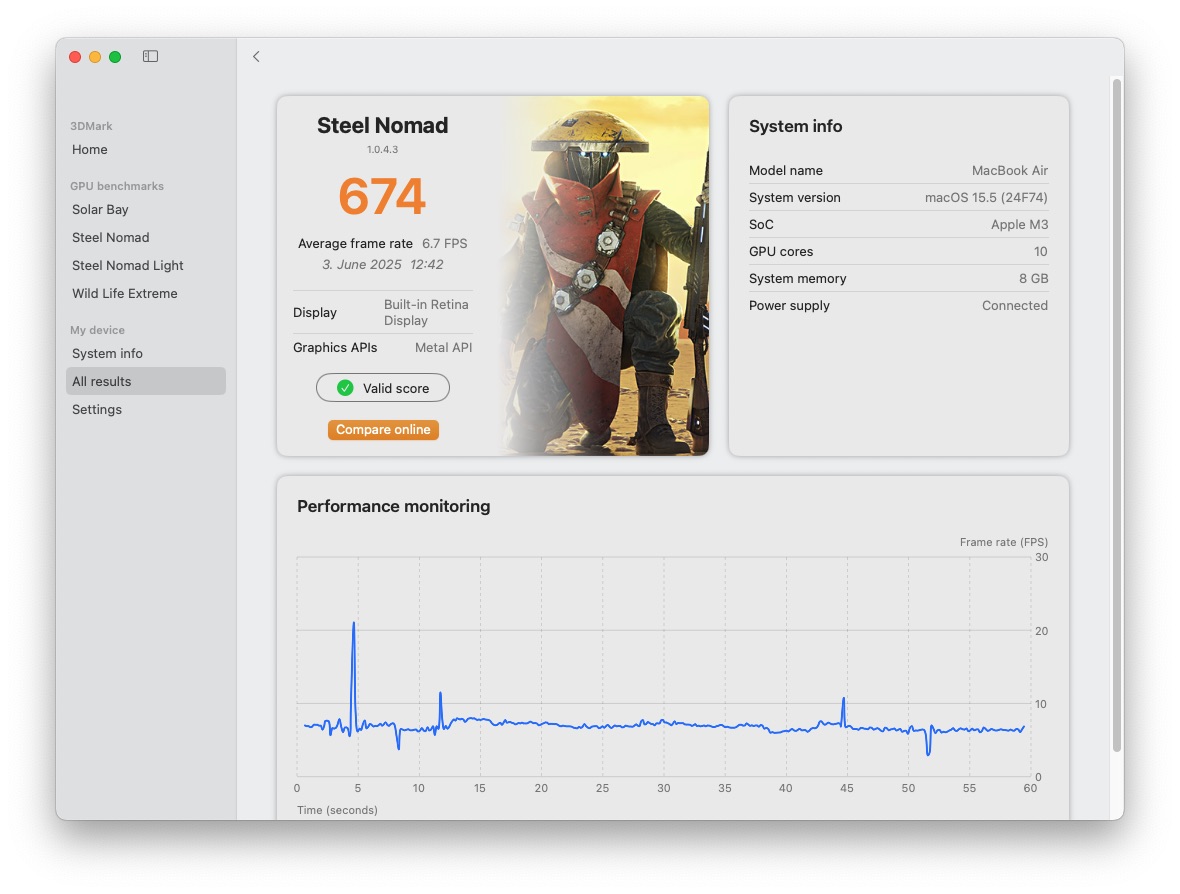The width and height of the screenshot is (1180, 894).
Task: Click the GPU benchmarks section header
Action: tap(117, 187)
